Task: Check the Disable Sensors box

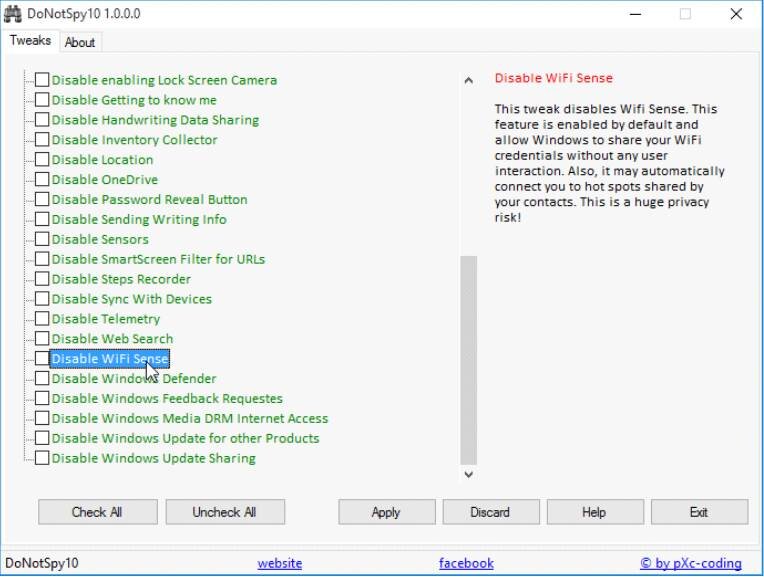Action: coord(42,239)
